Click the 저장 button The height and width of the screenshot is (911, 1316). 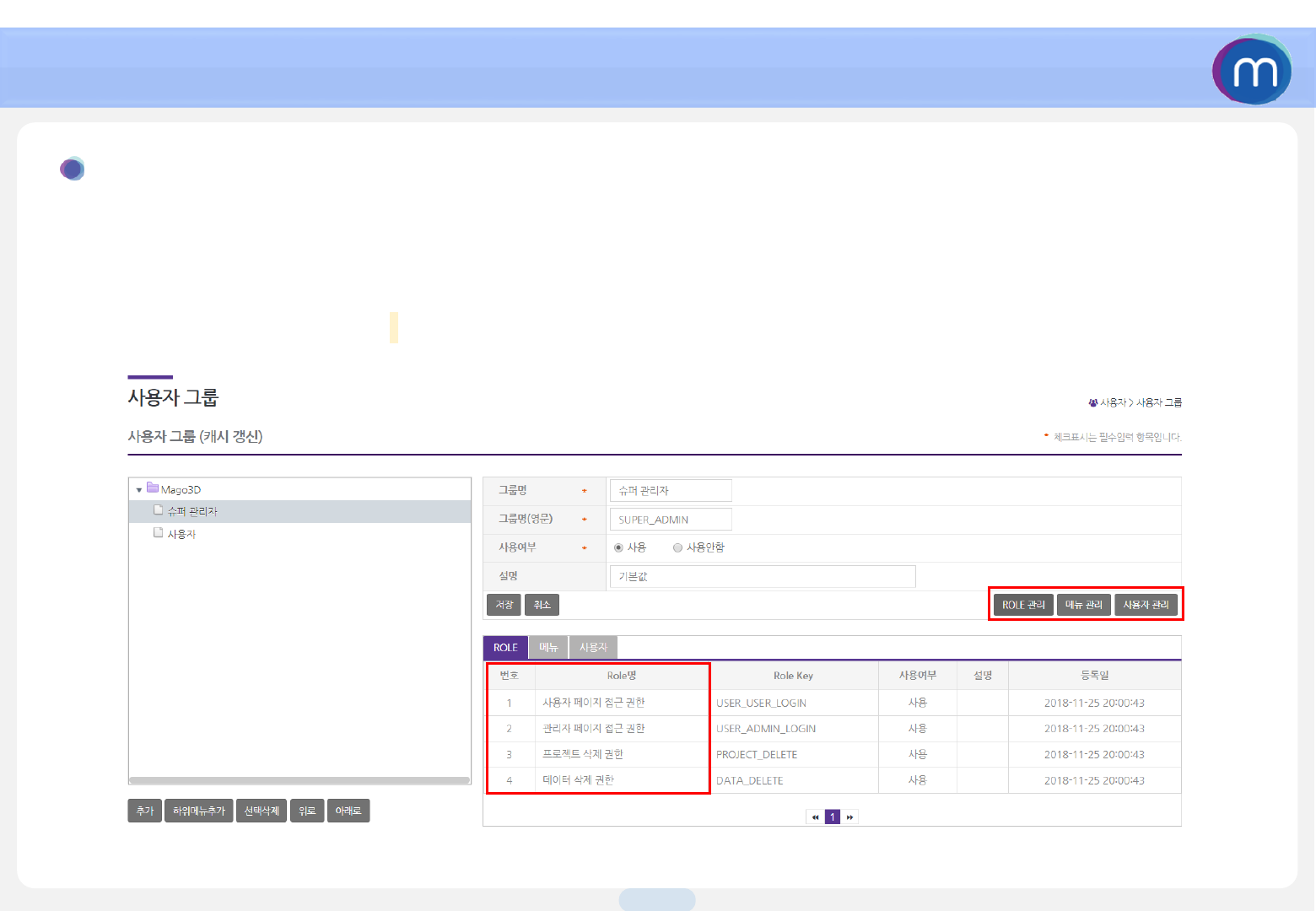[x=504, y=605]
